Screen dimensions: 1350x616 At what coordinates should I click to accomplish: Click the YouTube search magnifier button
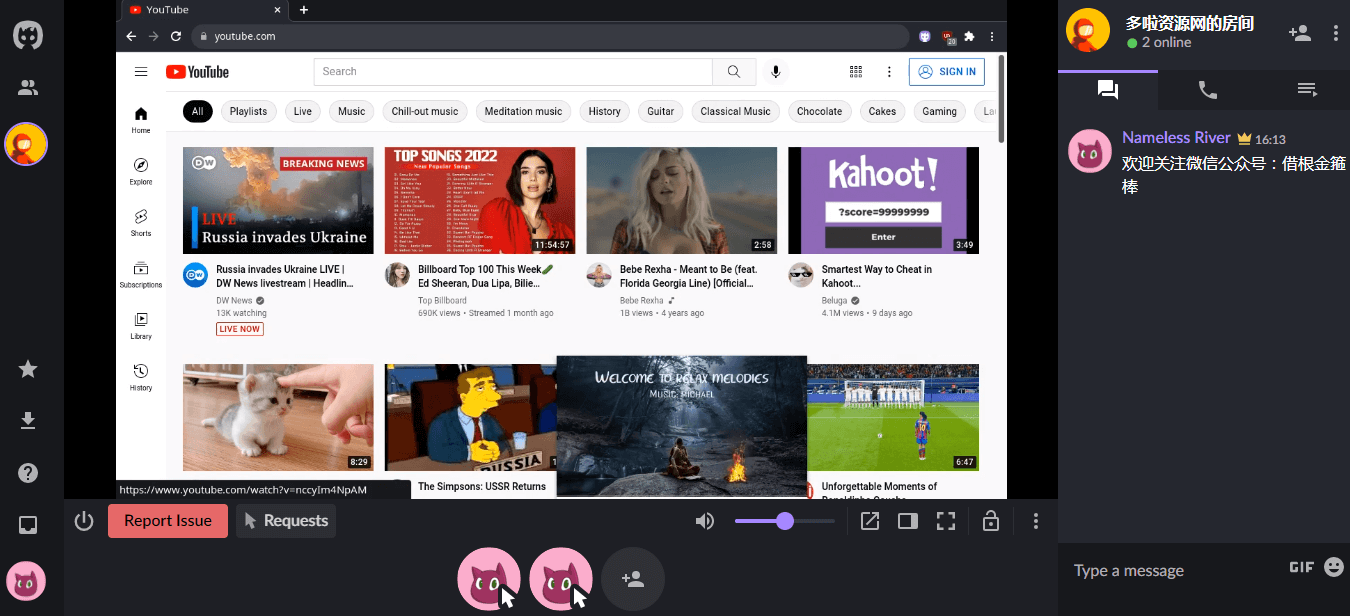(734, 72)
